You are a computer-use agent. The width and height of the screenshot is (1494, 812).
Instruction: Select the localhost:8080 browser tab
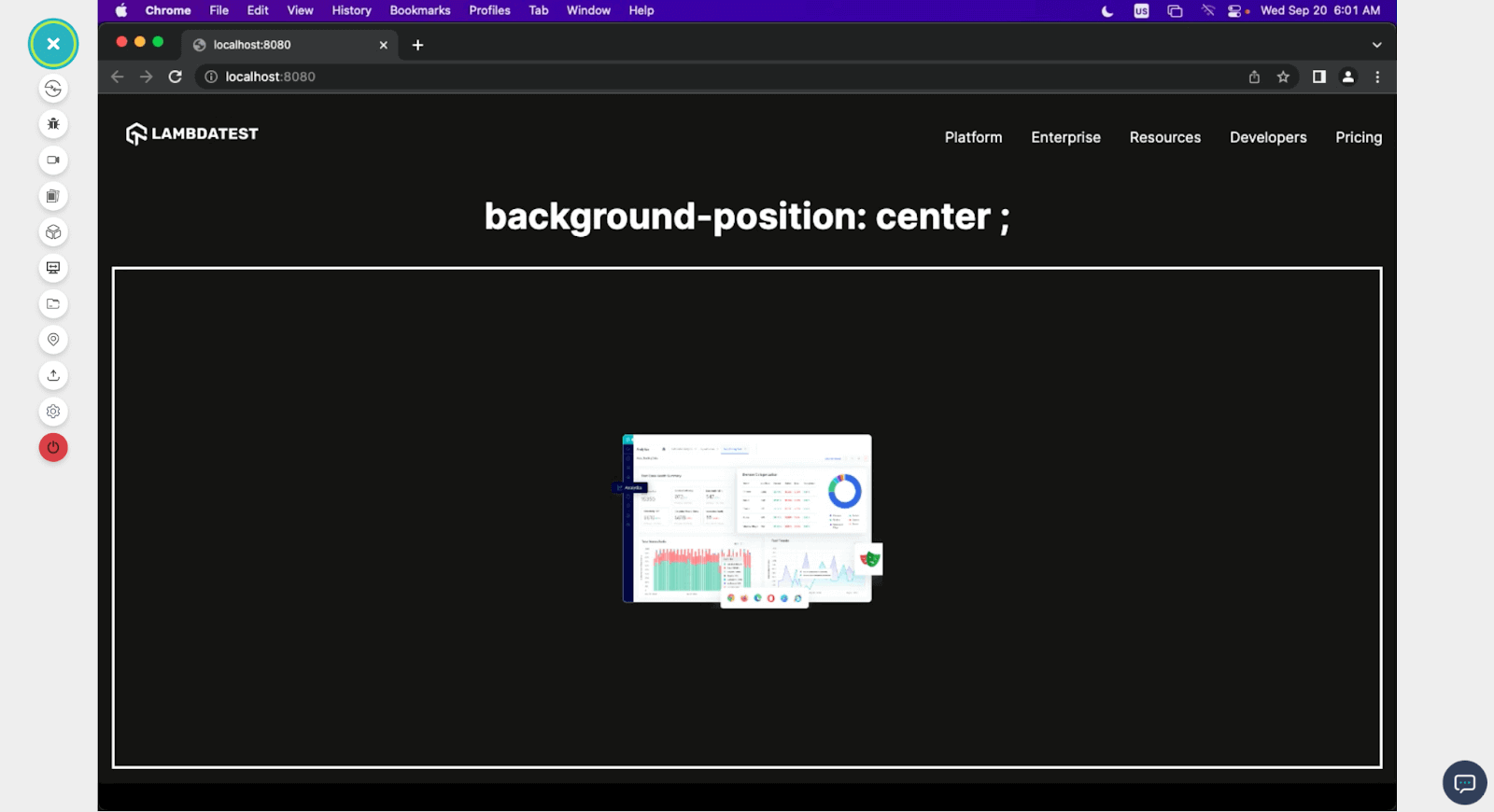coord(289,45)
